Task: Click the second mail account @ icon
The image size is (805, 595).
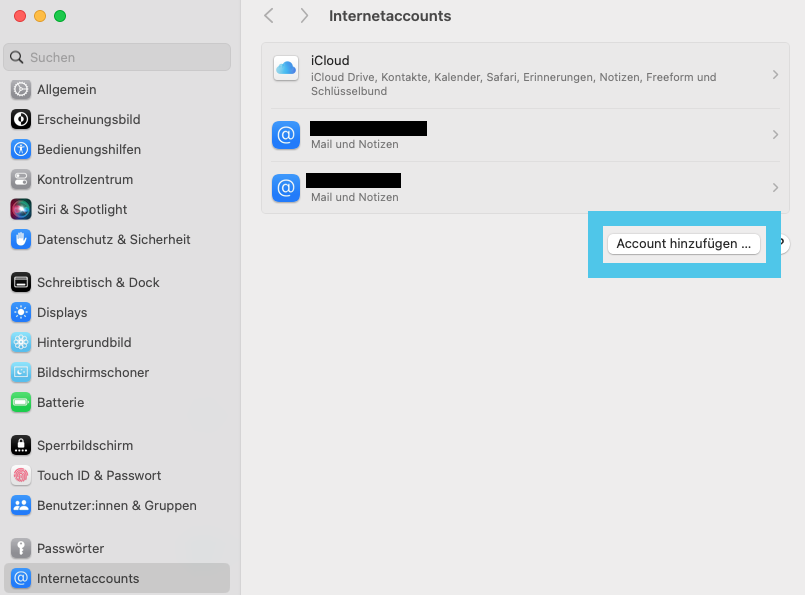Action: click(286, 188)
